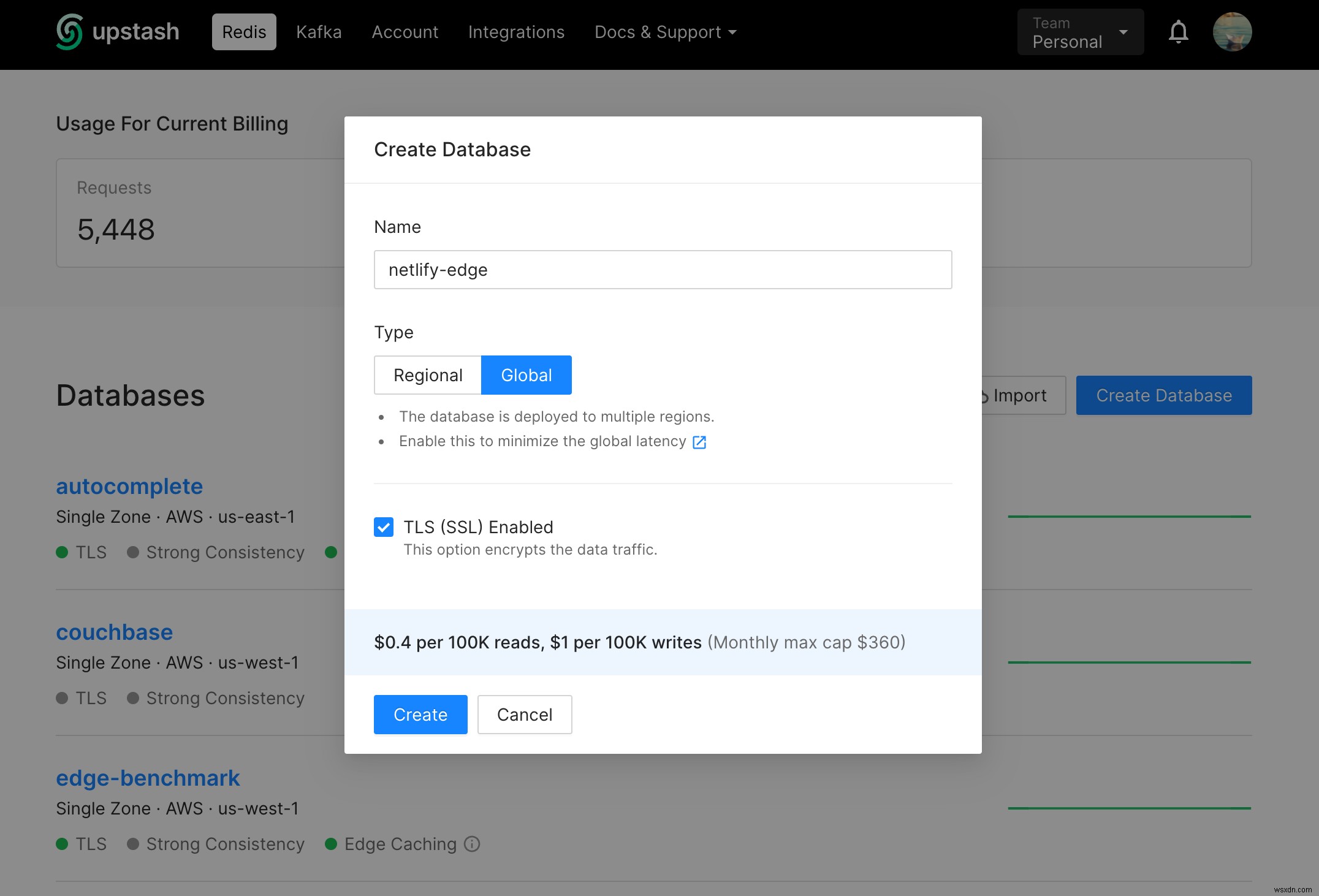Click the Cancel button in dialog
Viewport: 1319px width, 896px height.
click(525, 714)
